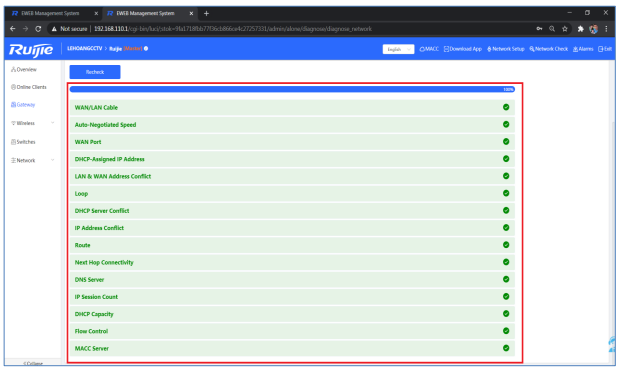The width and height of the screenshot is (622, 371).
Task: Click the Recheck button
Action: 95,72
